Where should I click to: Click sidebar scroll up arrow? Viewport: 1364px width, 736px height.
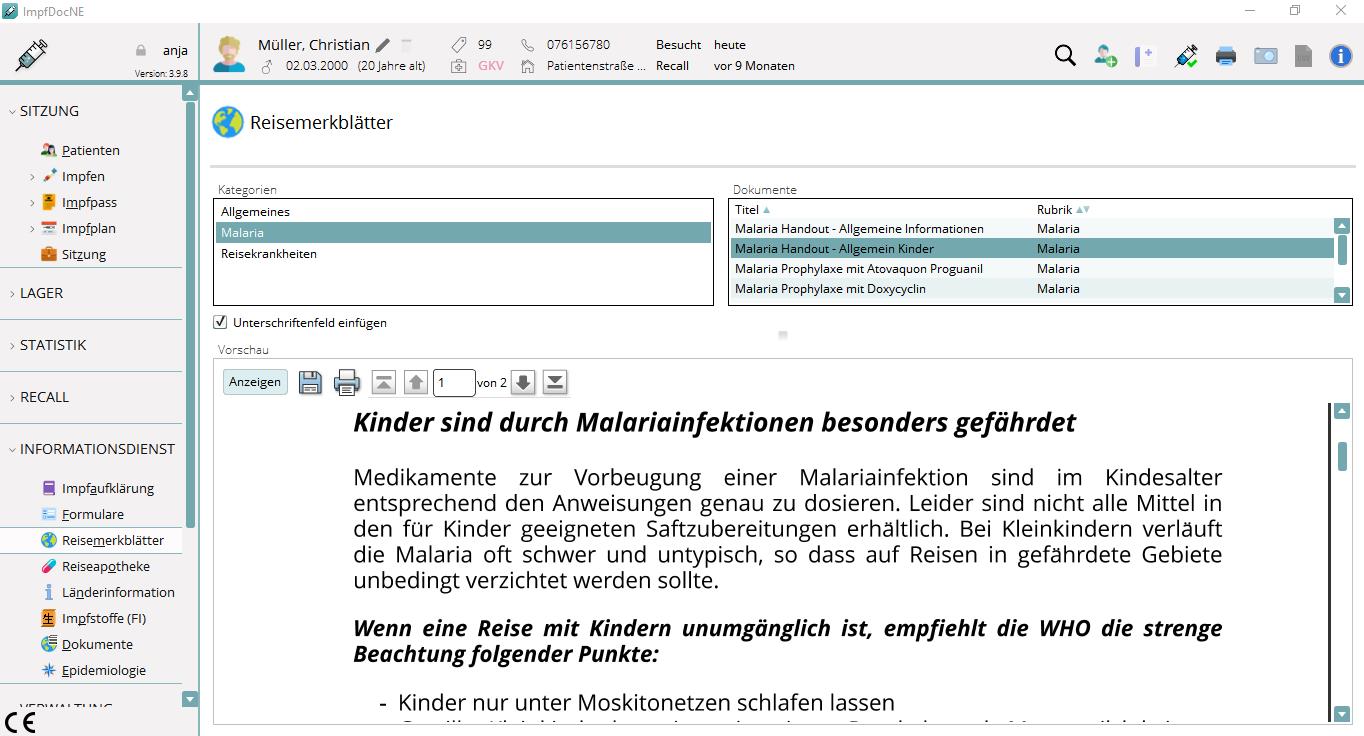pyautogui.click(x=190, y=93)
